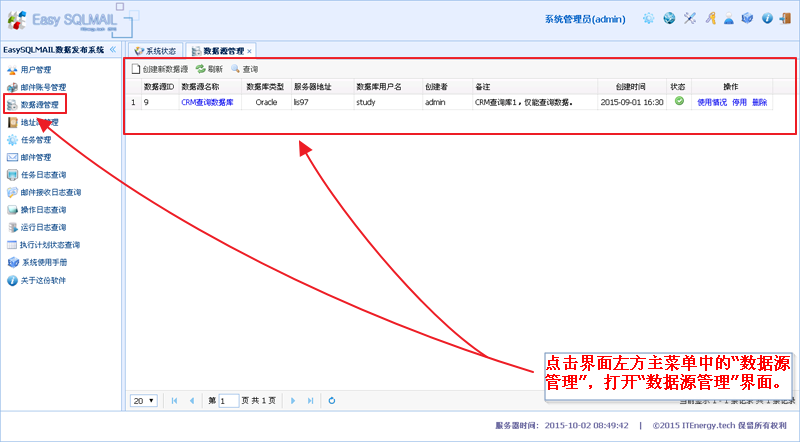Click the page number input field
This screenshot has width=800, height=442.
tap(229, 401)
